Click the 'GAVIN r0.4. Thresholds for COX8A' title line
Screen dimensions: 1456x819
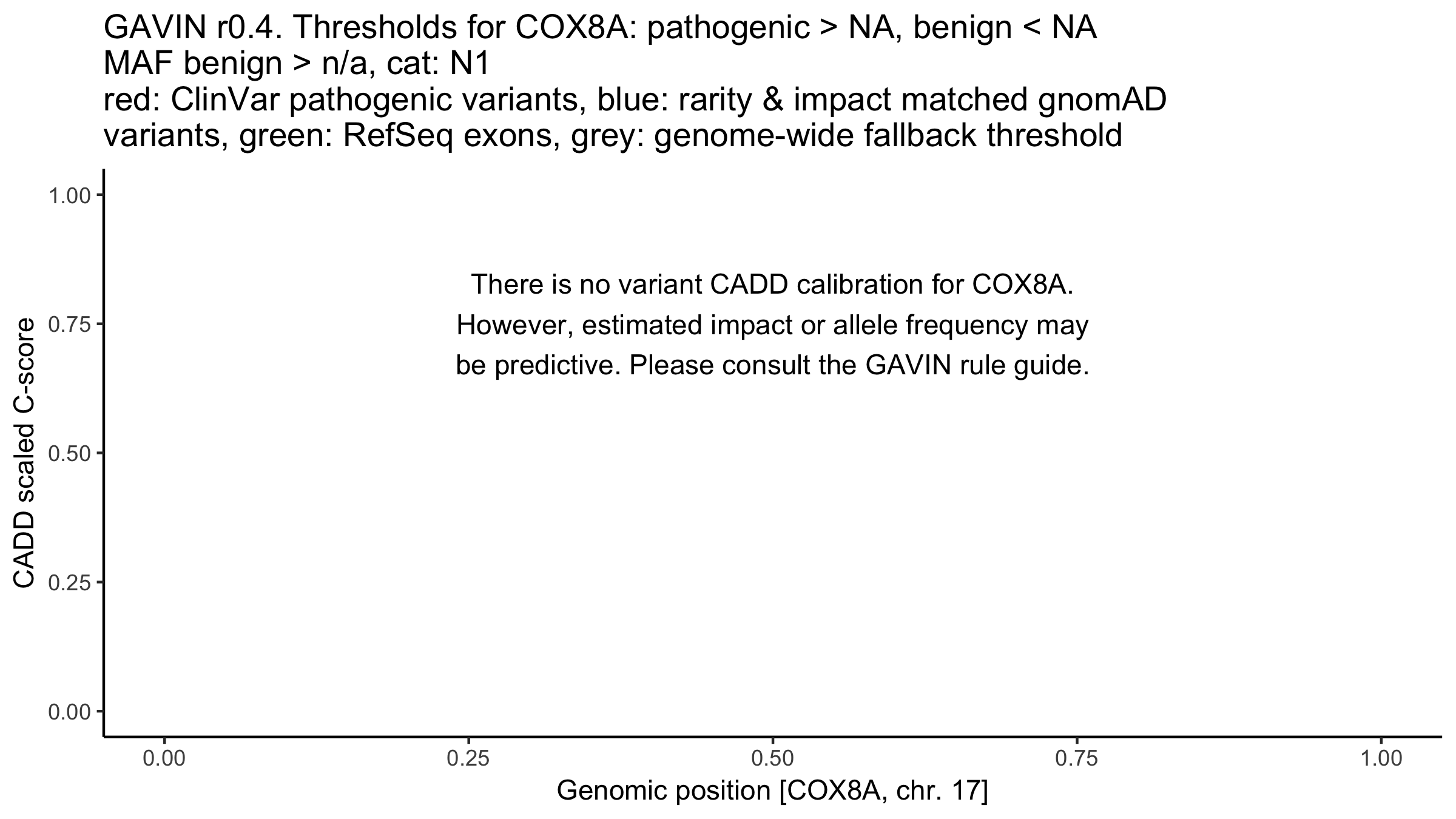click(x=600, y=28)
